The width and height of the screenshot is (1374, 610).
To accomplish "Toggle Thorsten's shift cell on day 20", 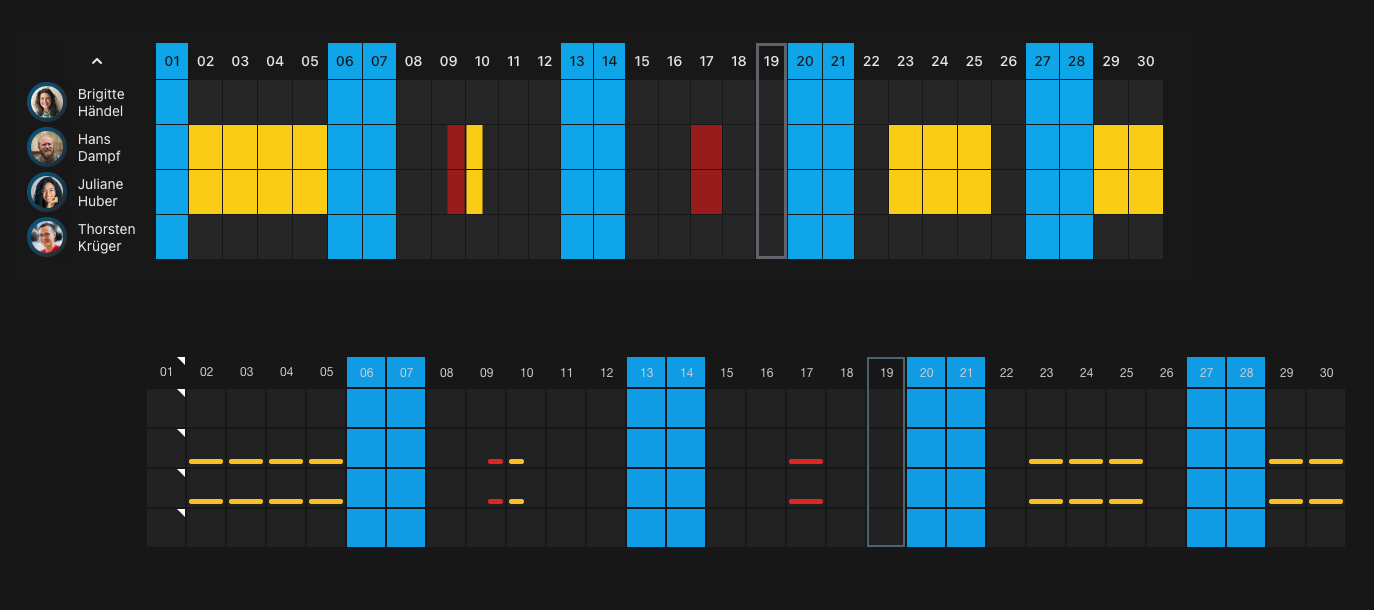I will [805, 237].
